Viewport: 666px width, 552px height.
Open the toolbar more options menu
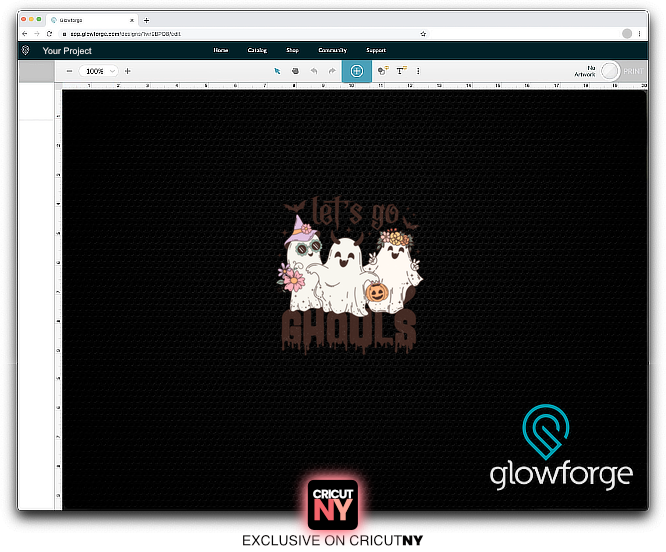point(418,71)
